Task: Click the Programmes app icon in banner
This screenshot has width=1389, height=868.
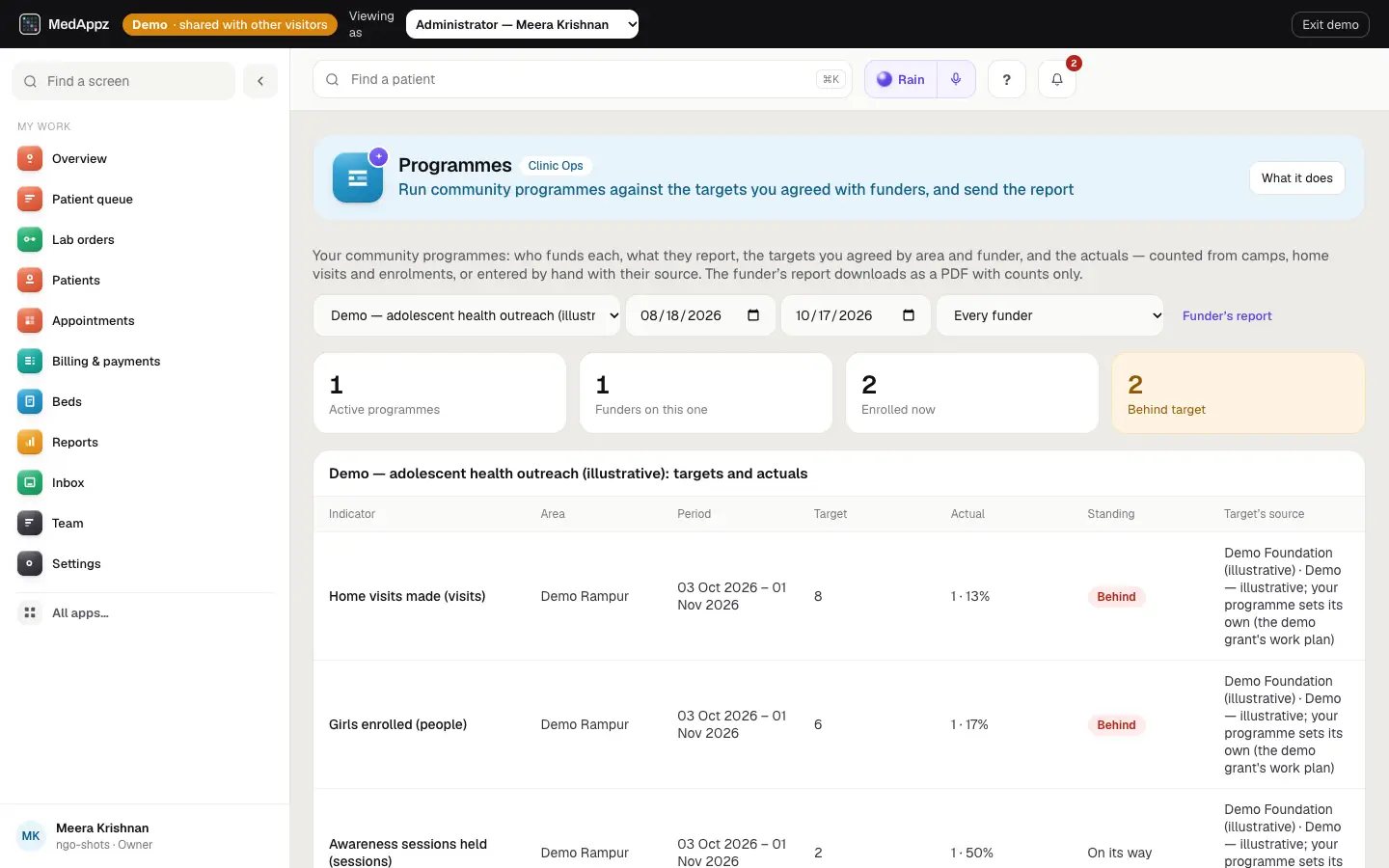Action: tap(358, 177)
